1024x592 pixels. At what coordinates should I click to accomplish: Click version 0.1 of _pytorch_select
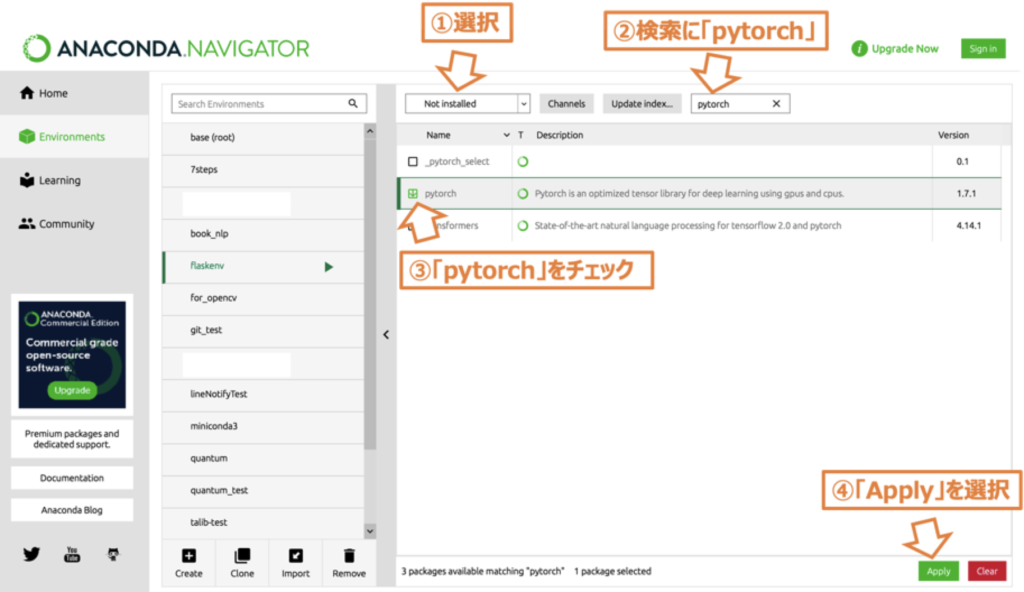pyautogui.click(x=963, y=161)
